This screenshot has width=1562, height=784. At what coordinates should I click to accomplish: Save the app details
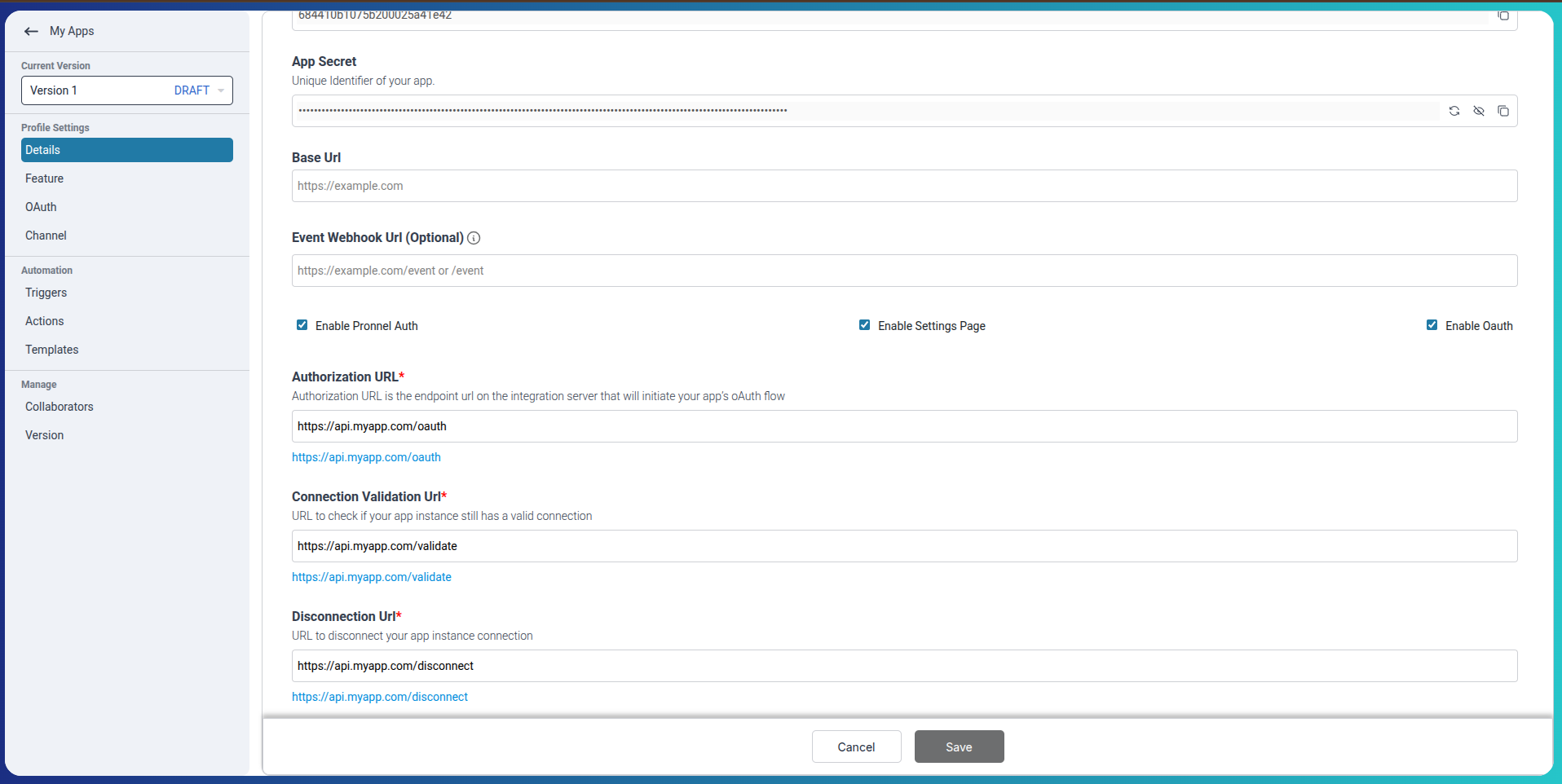pyautogui.click(x=959, y=747)
